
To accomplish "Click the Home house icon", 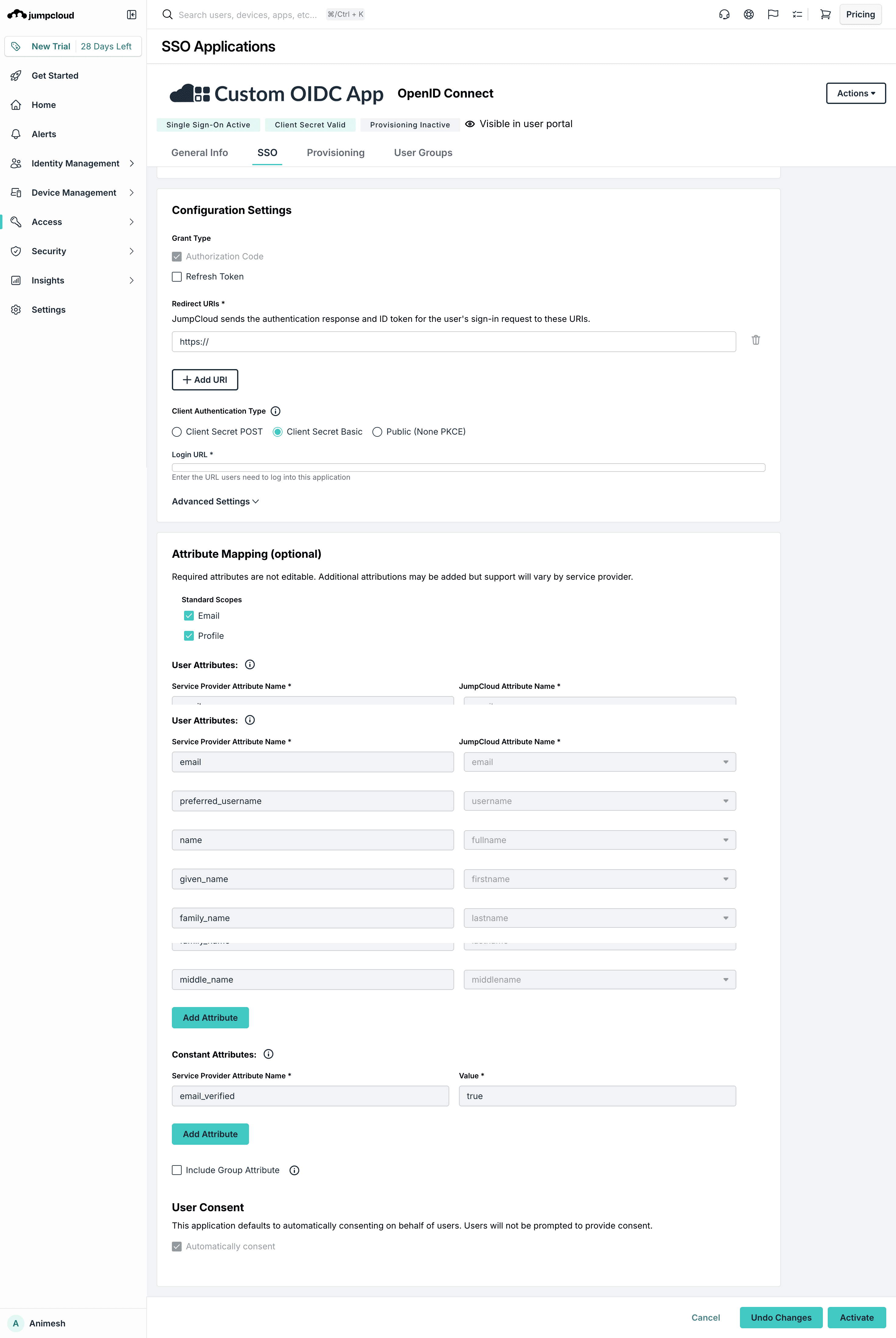I will [x=16, y=105].
